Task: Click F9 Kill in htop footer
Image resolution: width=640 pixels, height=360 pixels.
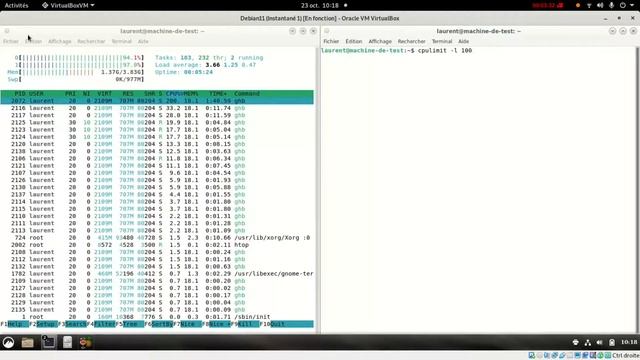Action: click(245, 324)
